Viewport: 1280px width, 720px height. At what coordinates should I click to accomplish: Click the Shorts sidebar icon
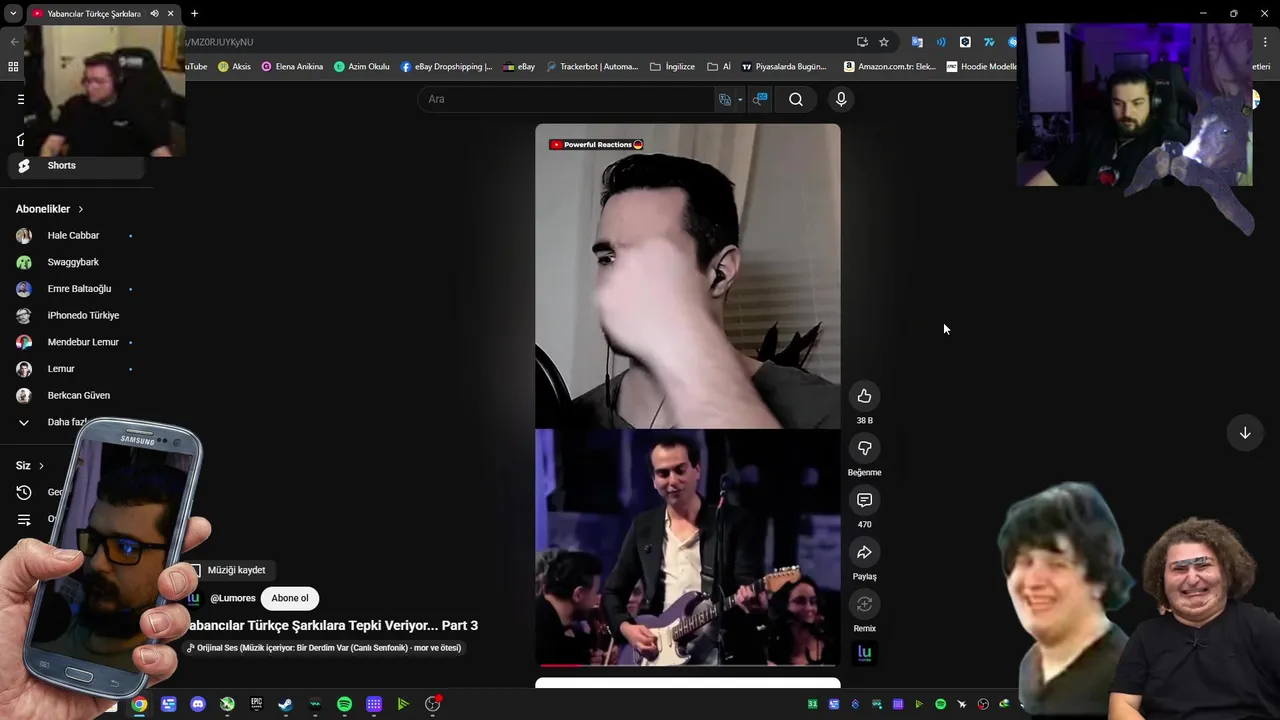(24, 165)
